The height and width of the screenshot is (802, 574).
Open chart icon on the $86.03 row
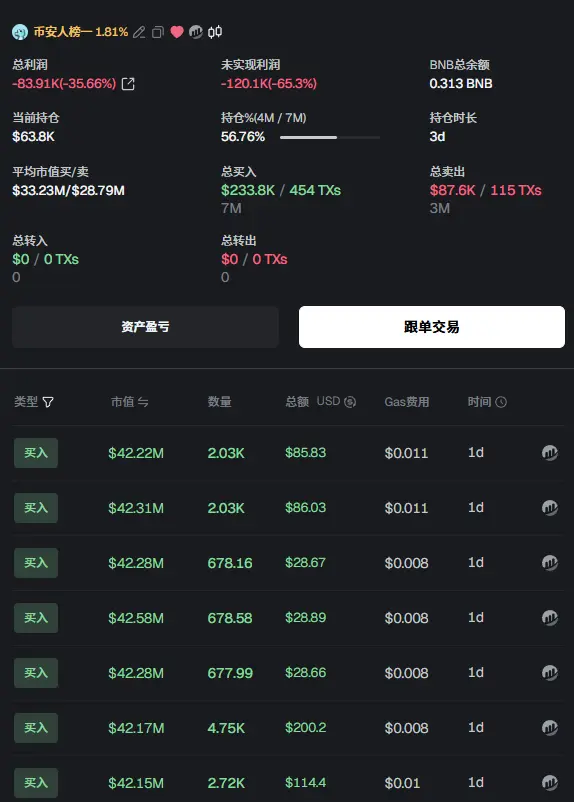click(x=550, y=507)
